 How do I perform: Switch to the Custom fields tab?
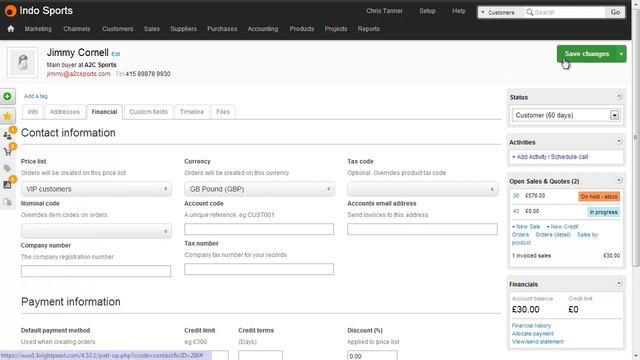[148, 112]
